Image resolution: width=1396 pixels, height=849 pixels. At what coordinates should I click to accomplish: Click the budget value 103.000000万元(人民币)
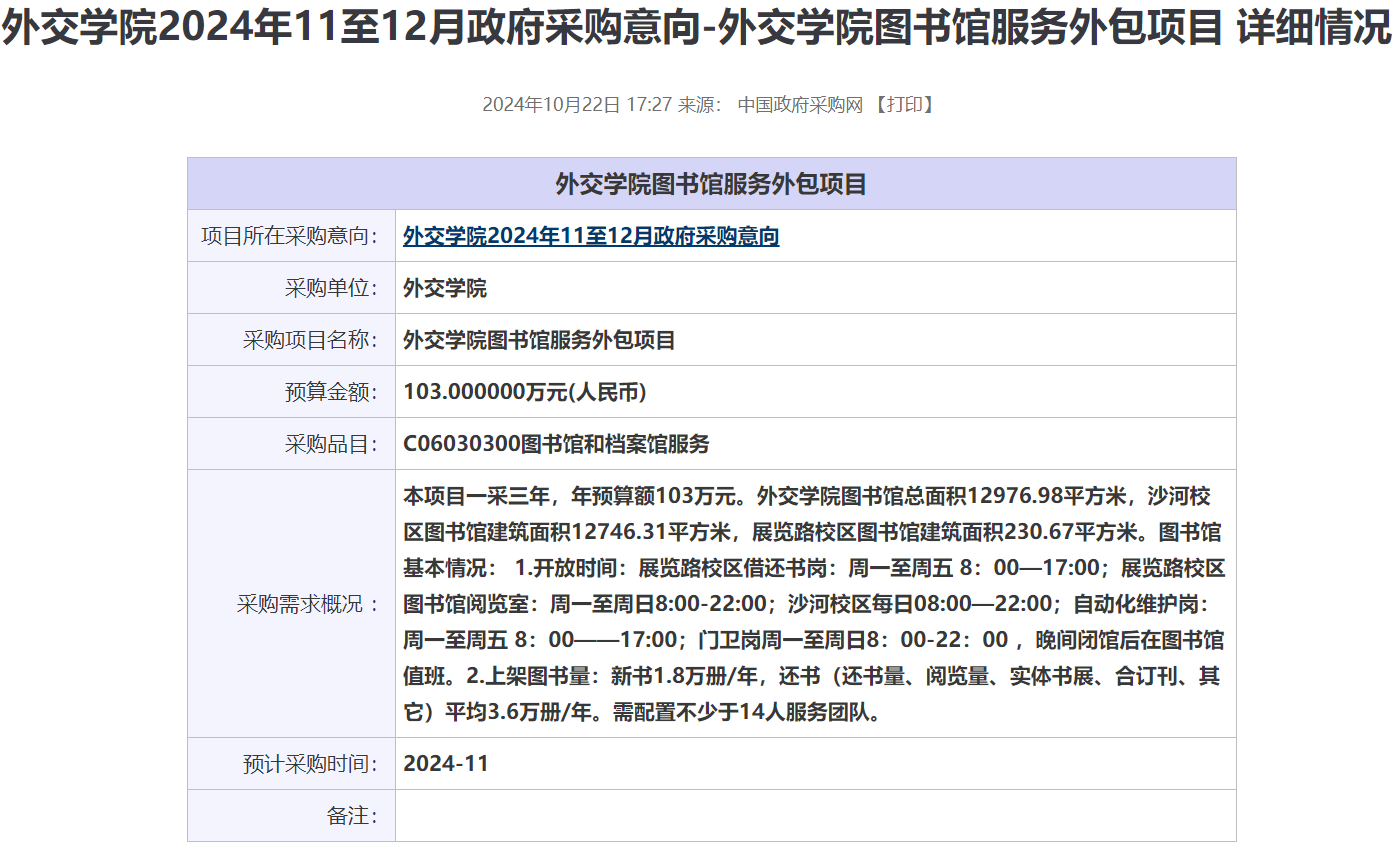pos(525,392)
